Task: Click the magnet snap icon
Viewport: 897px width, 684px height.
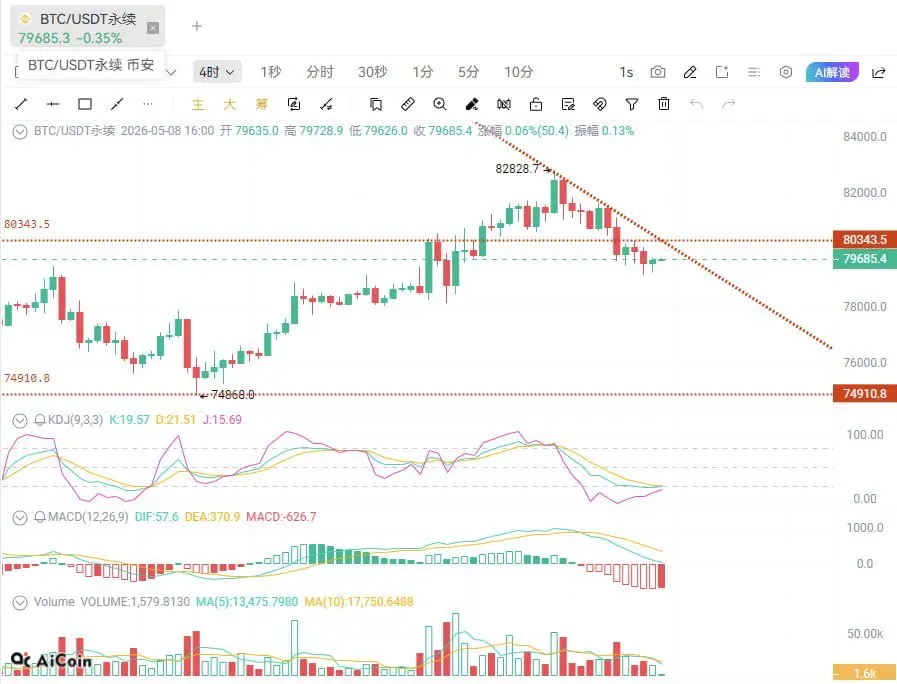Action: pos(600,104)
